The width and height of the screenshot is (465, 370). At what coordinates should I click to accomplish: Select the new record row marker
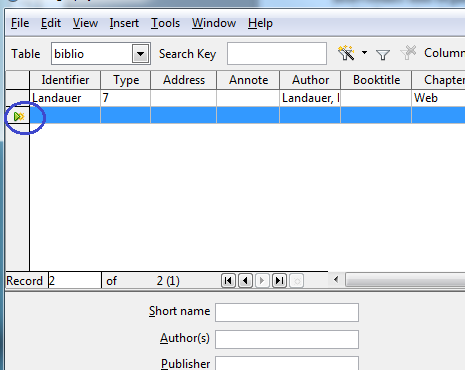pos(18,116)
